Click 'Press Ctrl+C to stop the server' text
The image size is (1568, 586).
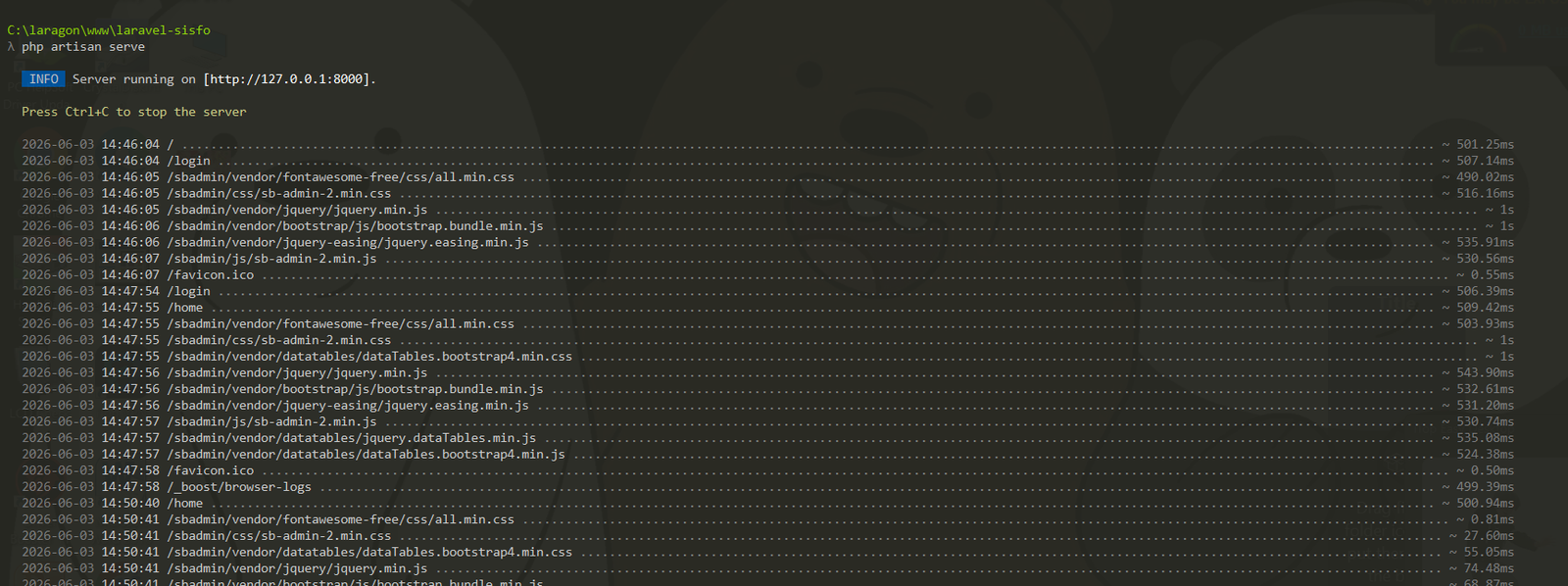pyautogui.click(x=134, y=112)
